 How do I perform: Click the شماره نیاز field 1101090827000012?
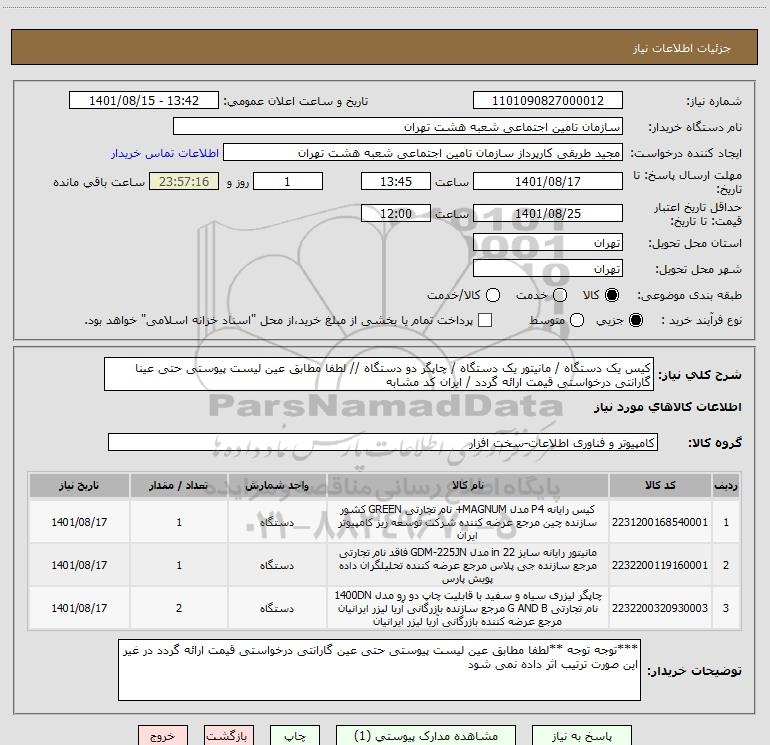pos(548,101)
